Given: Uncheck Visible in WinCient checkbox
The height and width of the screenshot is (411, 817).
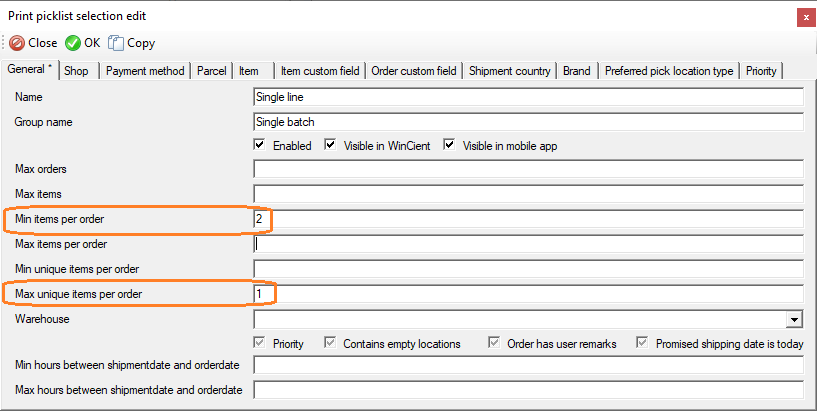Looking at the screenshot, I should coord(330,145).
